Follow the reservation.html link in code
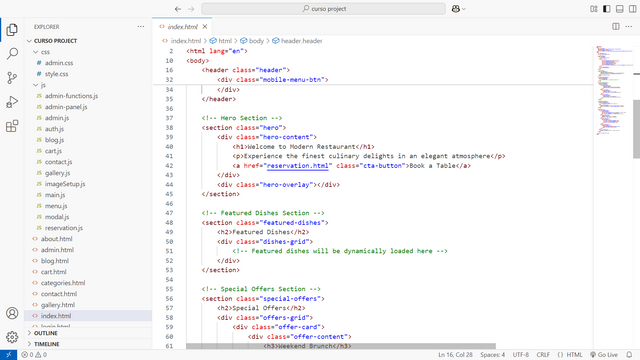This screenshot has width=640, height=360. coord(298,166)
